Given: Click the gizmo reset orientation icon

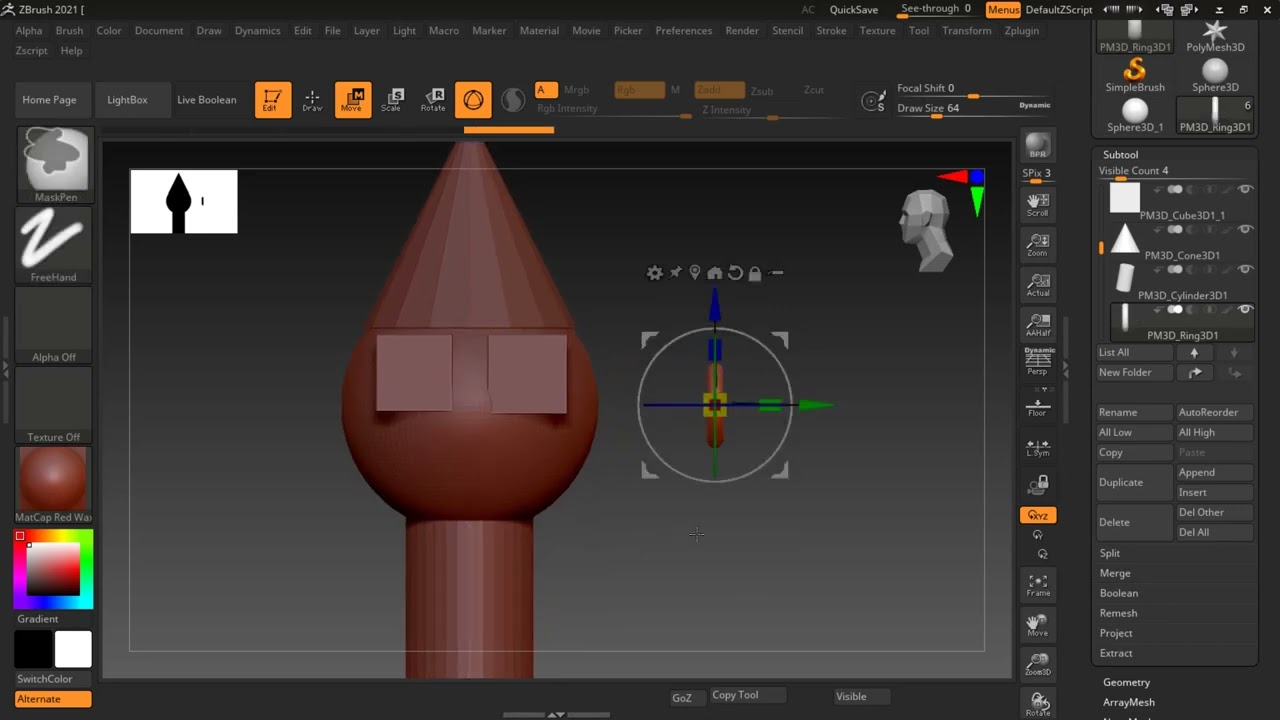Looking at the screenshot, I should click(735, 273).
